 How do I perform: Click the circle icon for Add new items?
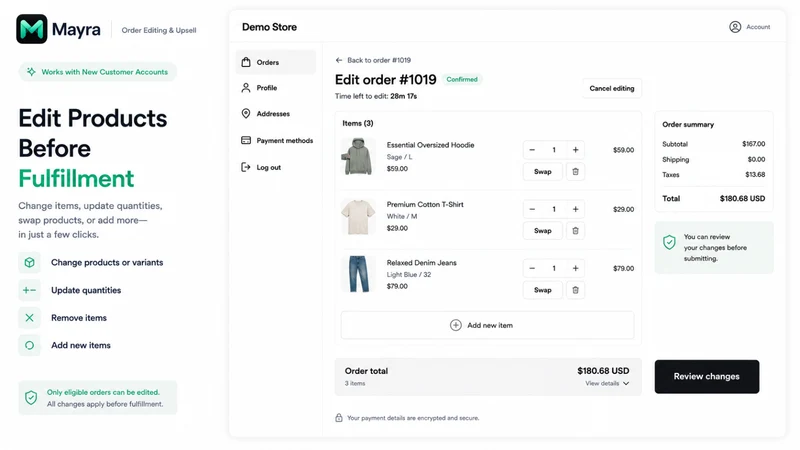pyautogui.click(x=30, y=345)
